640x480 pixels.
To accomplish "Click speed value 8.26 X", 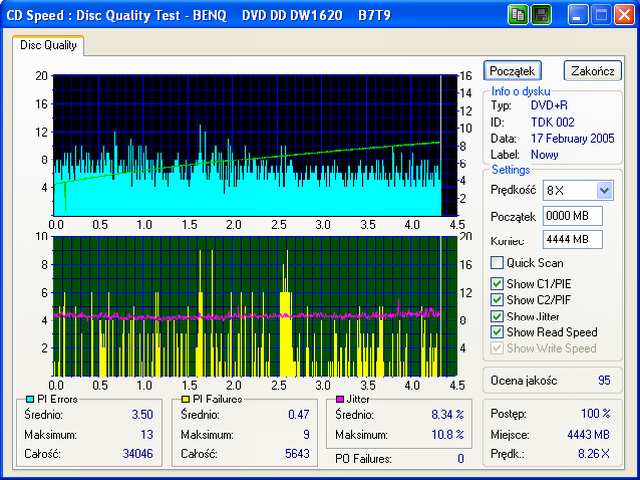I will 594,453.
